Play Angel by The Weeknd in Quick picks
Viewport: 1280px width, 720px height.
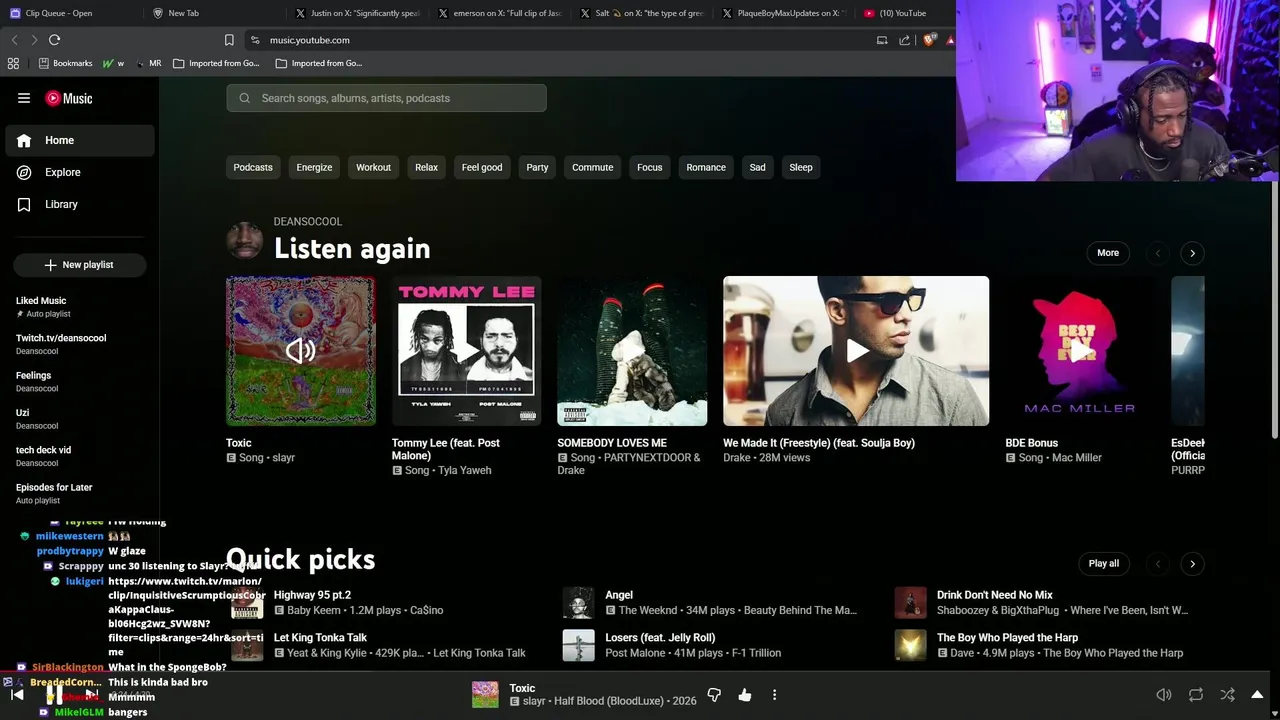coord(578,603)
